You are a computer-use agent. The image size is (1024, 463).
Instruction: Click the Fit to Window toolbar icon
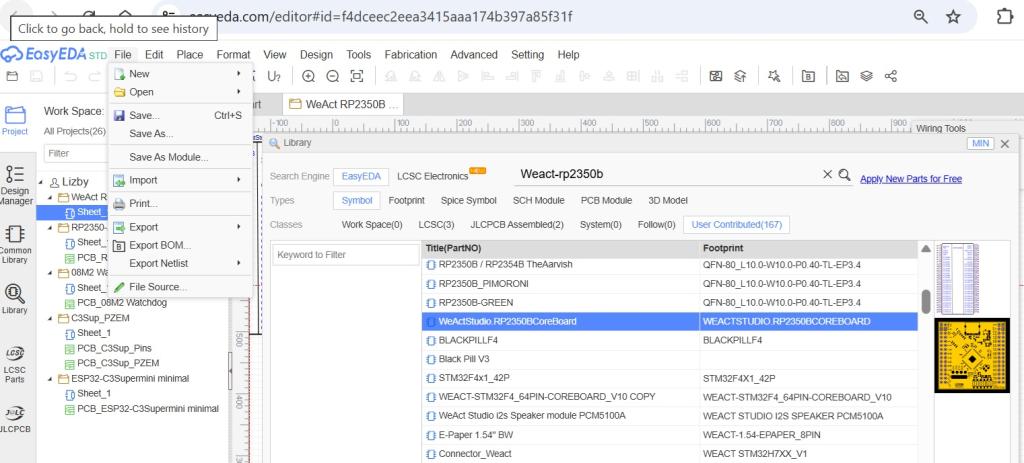tap(356, 76)
